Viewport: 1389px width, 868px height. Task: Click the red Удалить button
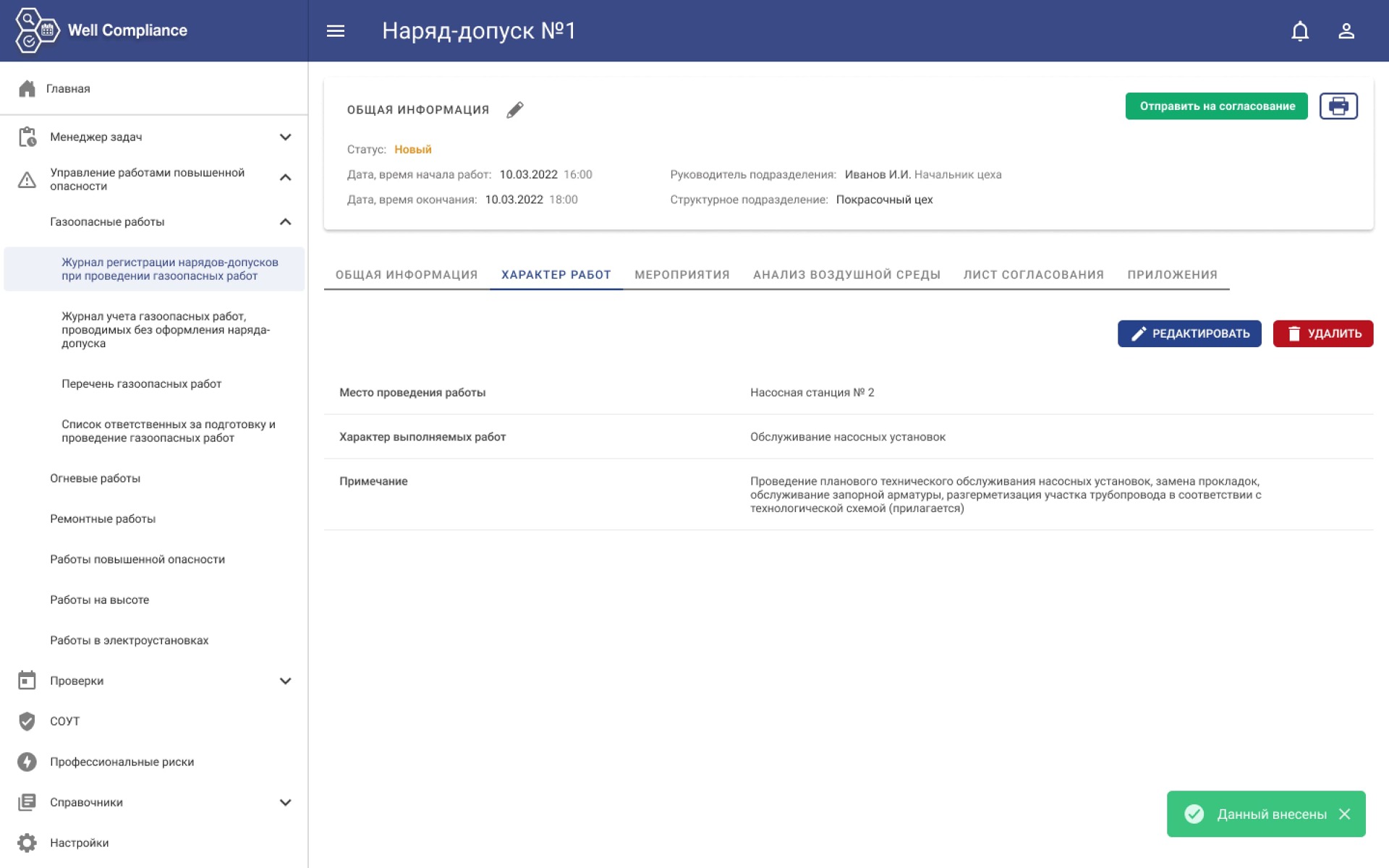tap(1322, 333)
